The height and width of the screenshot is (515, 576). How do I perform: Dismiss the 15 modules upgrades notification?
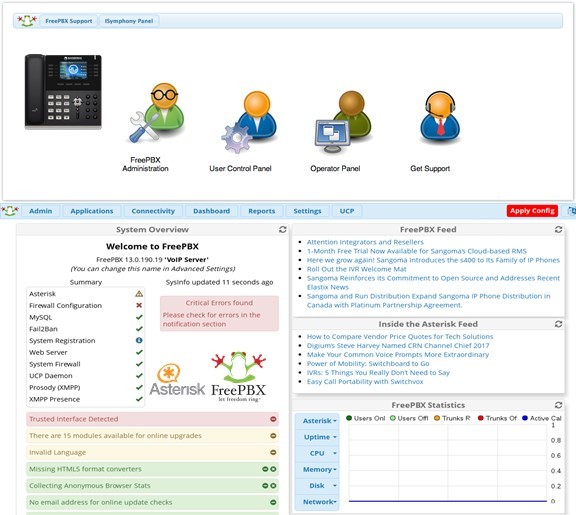pos(273,436)
